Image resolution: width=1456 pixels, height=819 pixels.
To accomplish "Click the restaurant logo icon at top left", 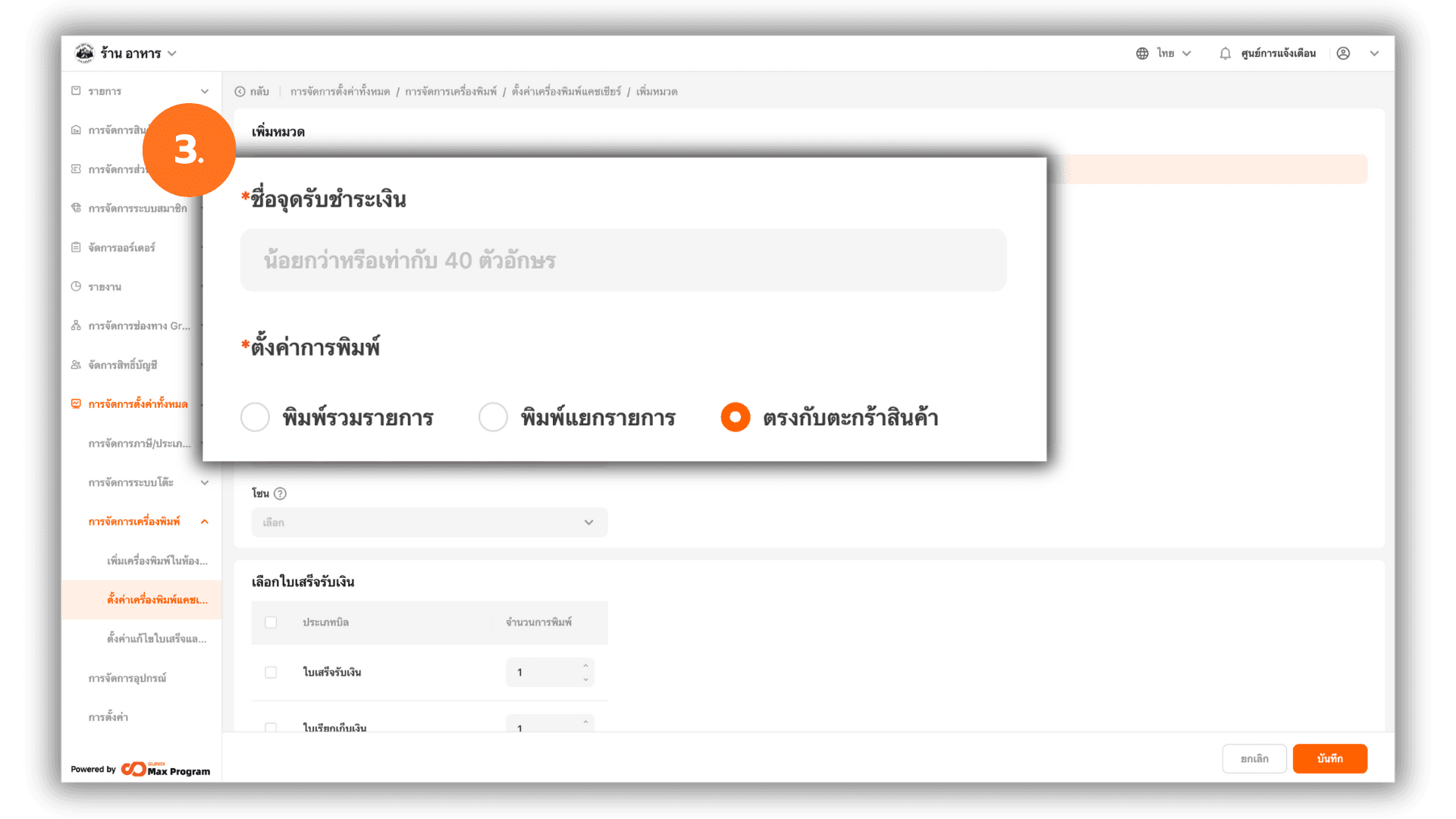I will [84, 53].
